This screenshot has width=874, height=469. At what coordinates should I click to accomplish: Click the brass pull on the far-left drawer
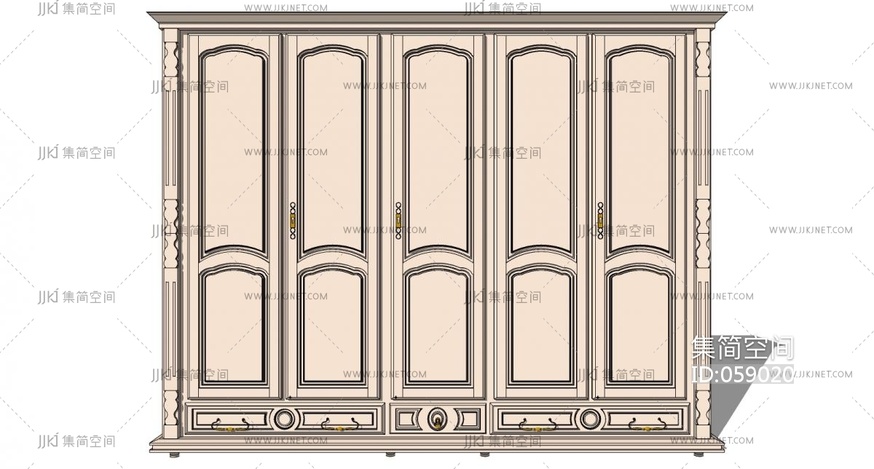[x=232, y=424]
